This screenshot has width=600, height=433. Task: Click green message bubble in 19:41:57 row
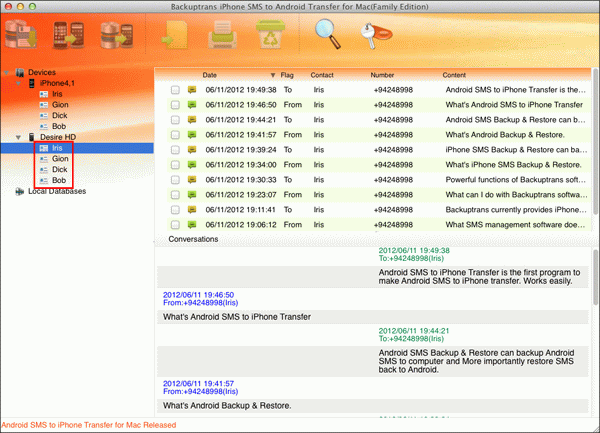coord(192,135)
